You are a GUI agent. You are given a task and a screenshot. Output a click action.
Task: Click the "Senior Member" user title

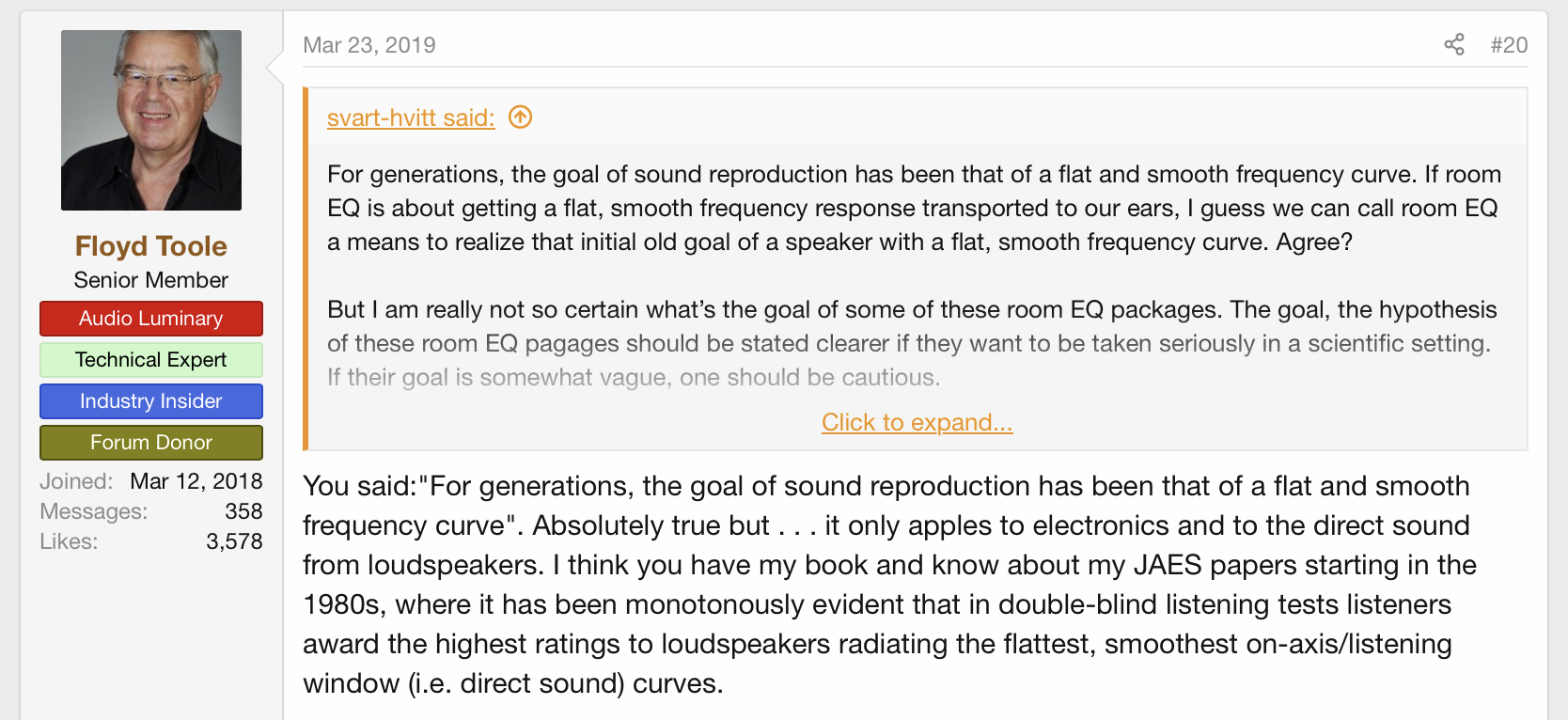click(x=151, y=280)
